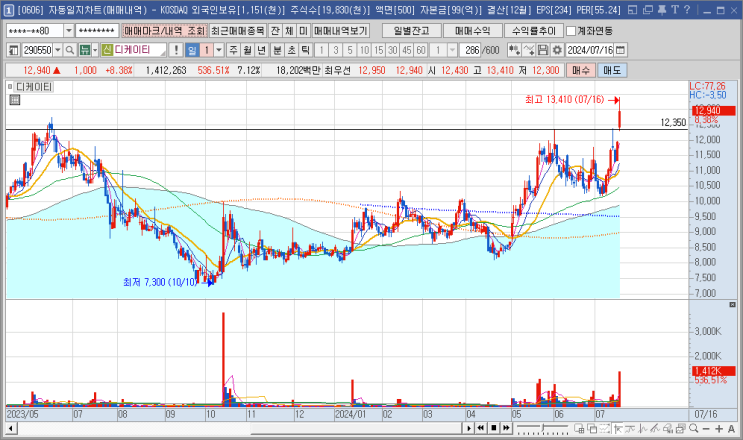Click the T font icon in title bar

[x=674, y=9]
